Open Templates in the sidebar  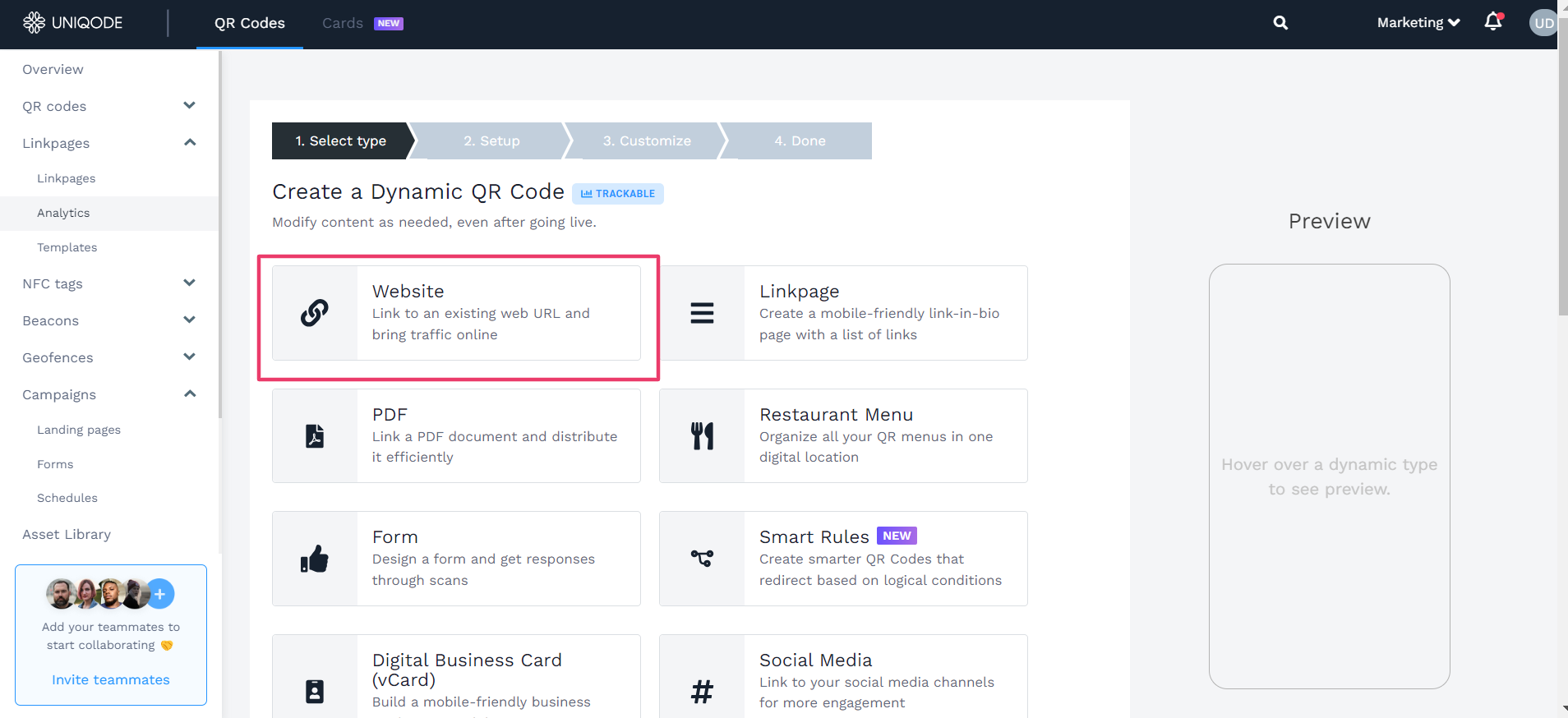tap(67, 247)
